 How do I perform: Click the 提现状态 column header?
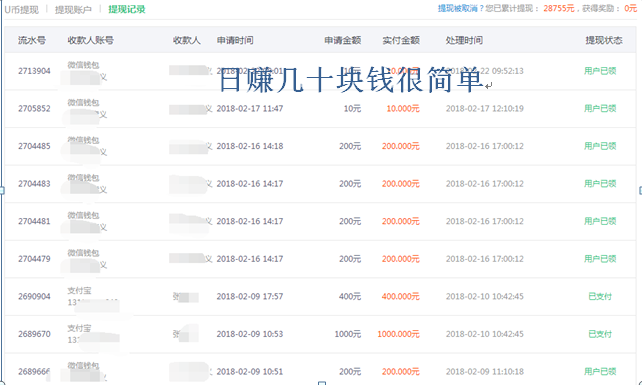(x=604, y=40)
